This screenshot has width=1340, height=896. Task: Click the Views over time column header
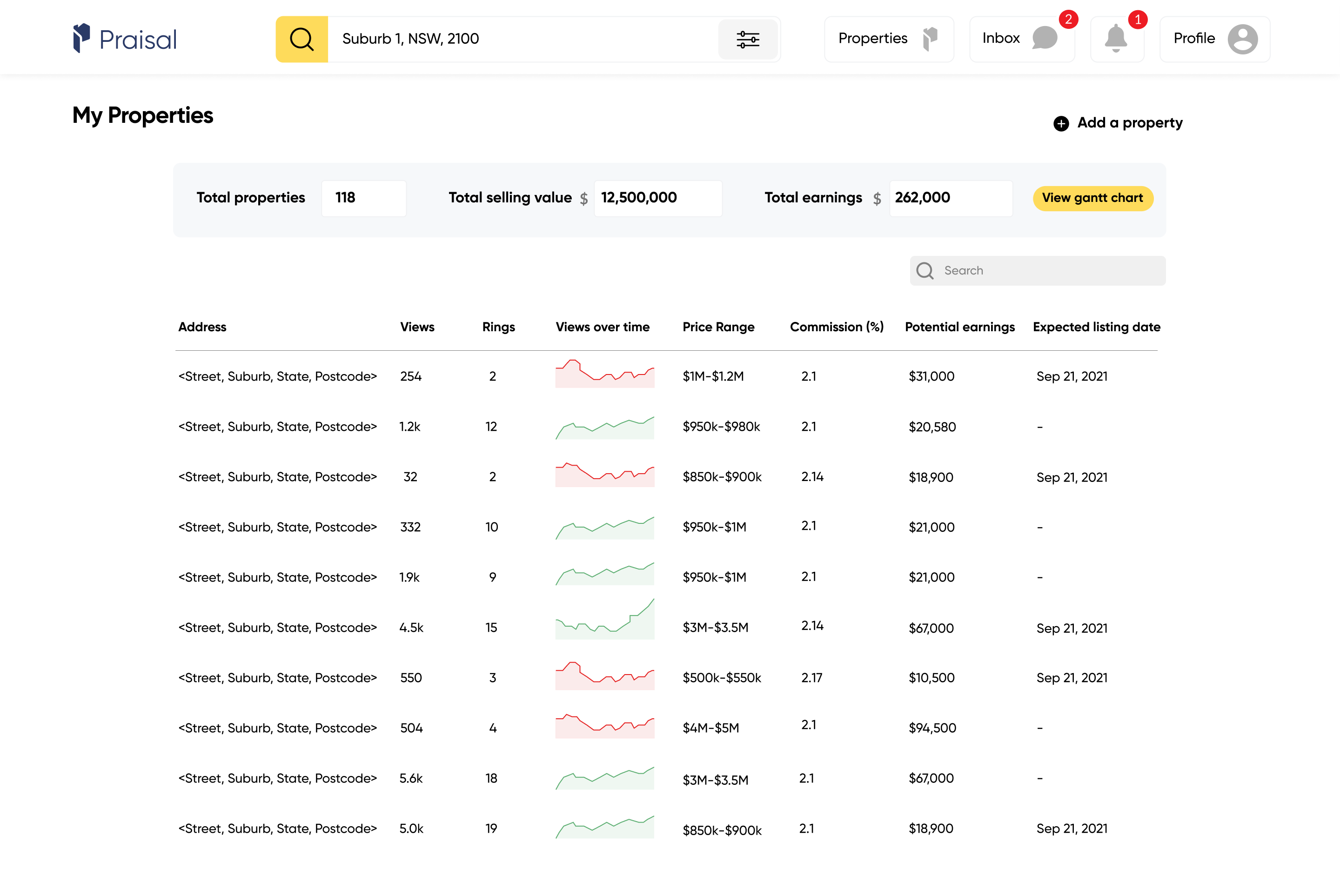tap(603, 327)
